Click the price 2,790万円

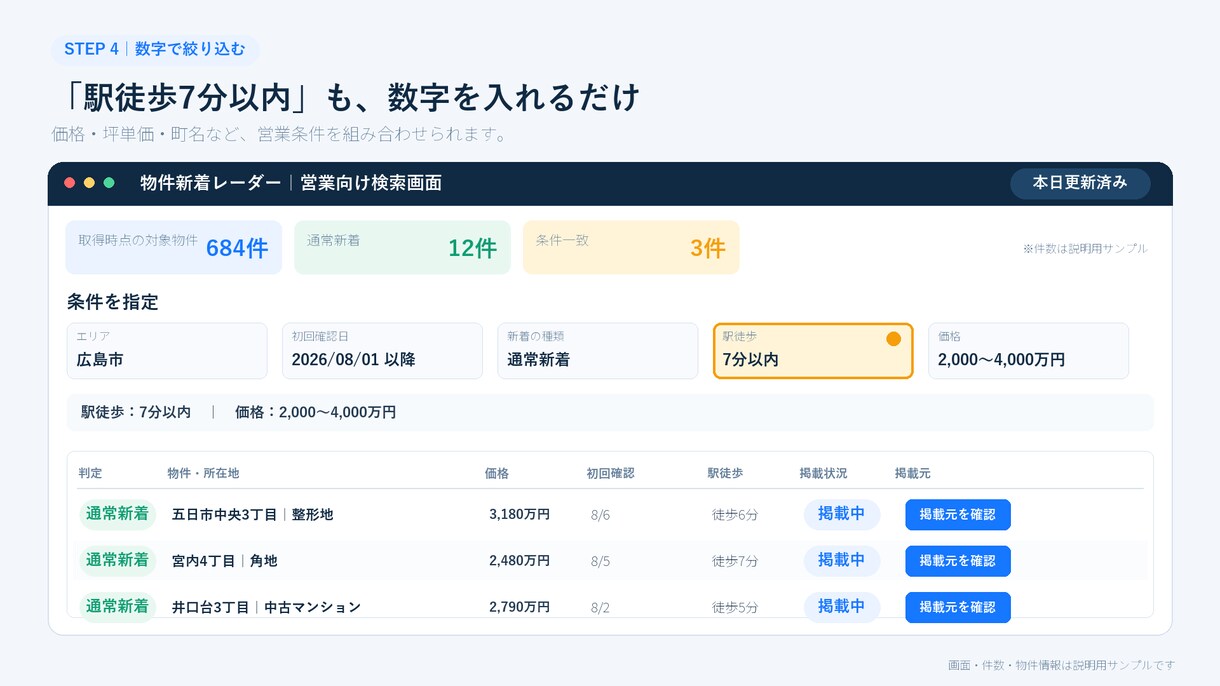pyautogui.click(x=520, y=607)
